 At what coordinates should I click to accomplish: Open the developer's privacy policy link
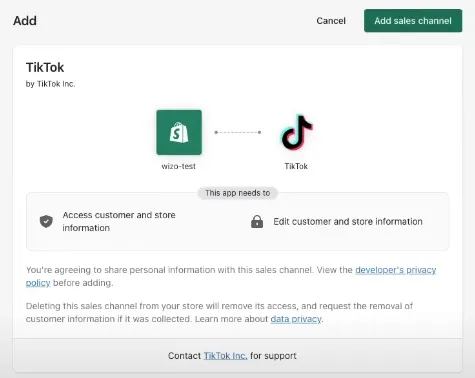396,270
